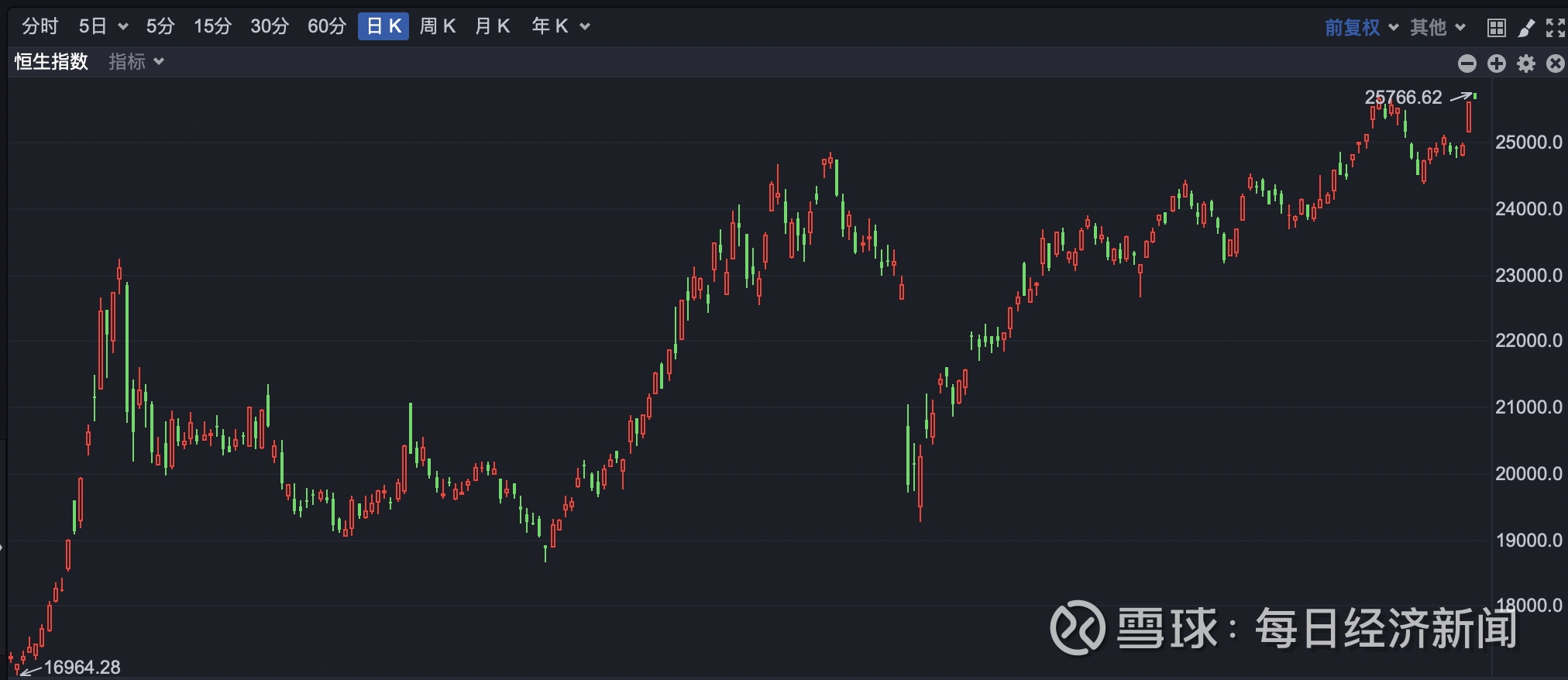Select the 月K monthly chart tab

(492, 26)
